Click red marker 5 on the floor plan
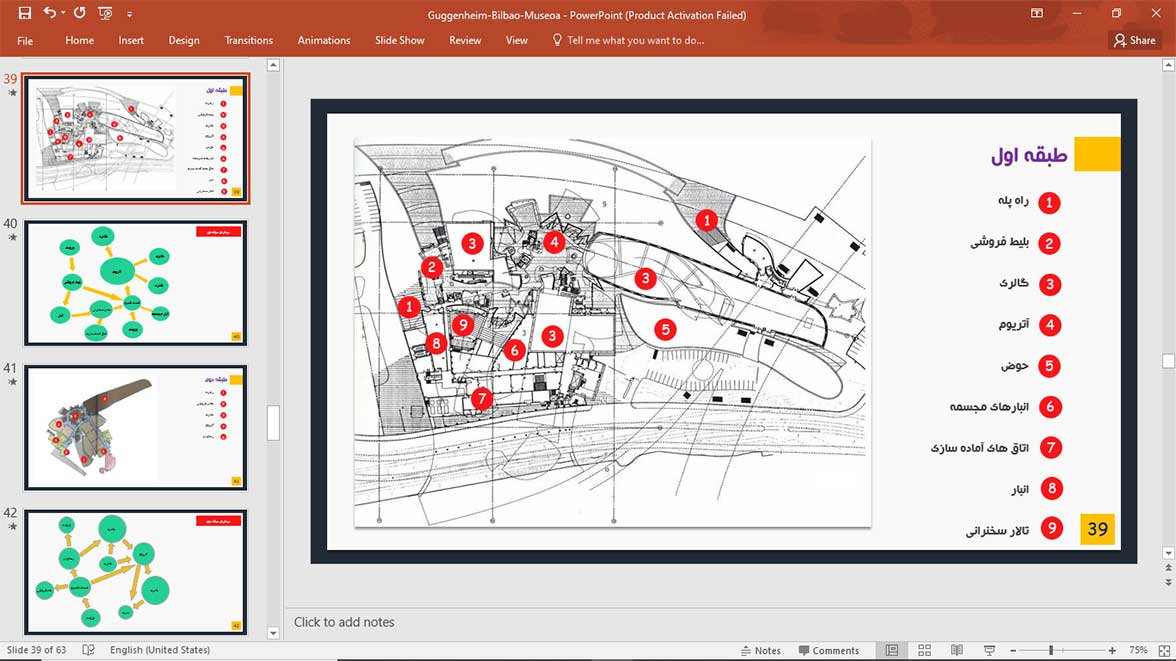Screen dimensions: 1176x661 (664, 329)
